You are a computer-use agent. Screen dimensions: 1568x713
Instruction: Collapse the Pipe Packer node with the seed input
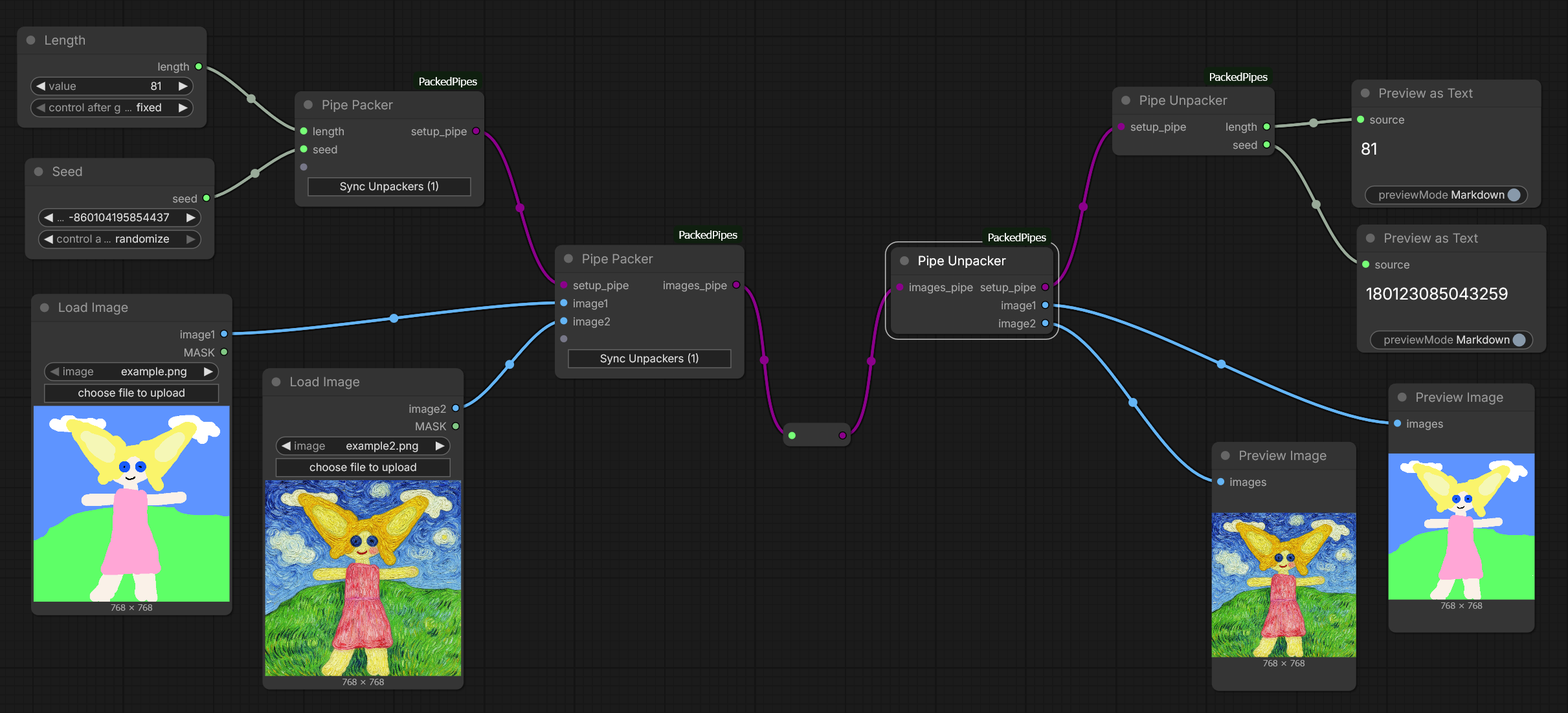tap(308, 105)
